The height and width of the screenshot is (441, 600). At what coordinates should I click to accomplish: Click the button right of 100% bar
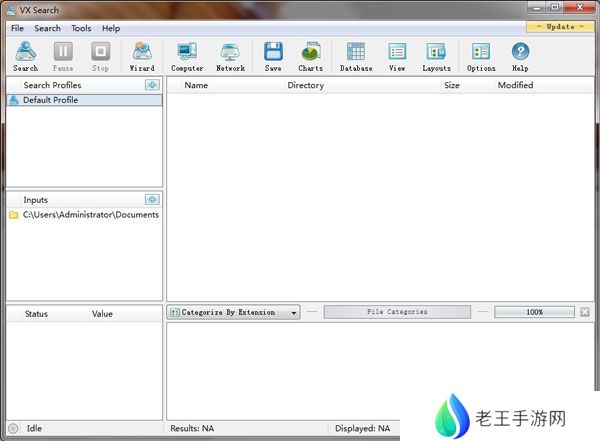click(x=585, y=312)
